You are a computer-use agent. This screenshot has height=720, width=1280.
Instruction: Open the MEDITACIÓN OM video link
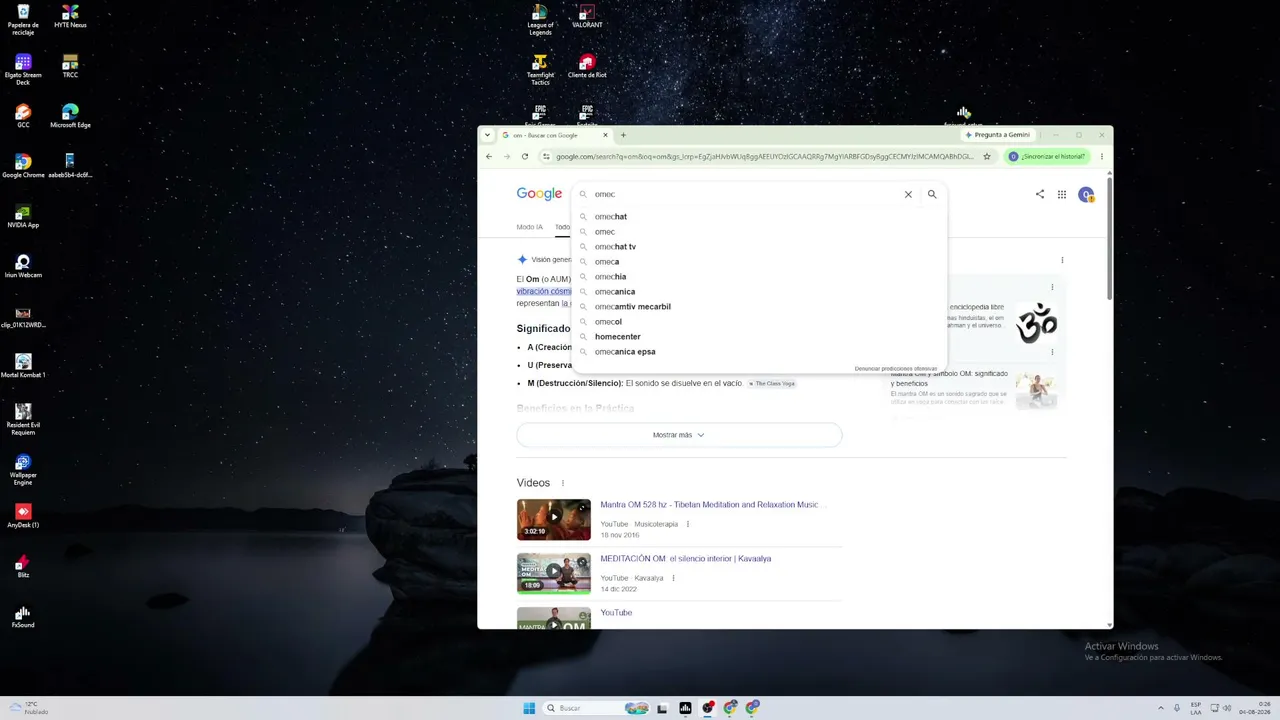pyautogui.click(x=686, y=559)
